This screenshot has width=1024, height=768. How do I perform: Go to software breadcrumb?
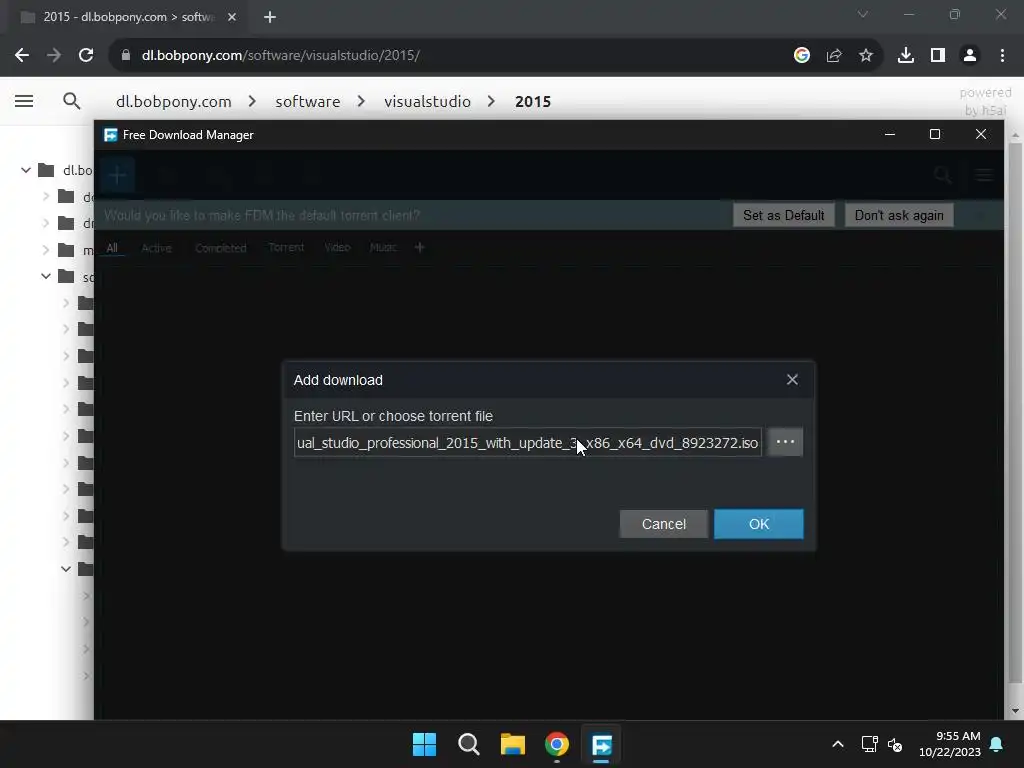(308, 101)
